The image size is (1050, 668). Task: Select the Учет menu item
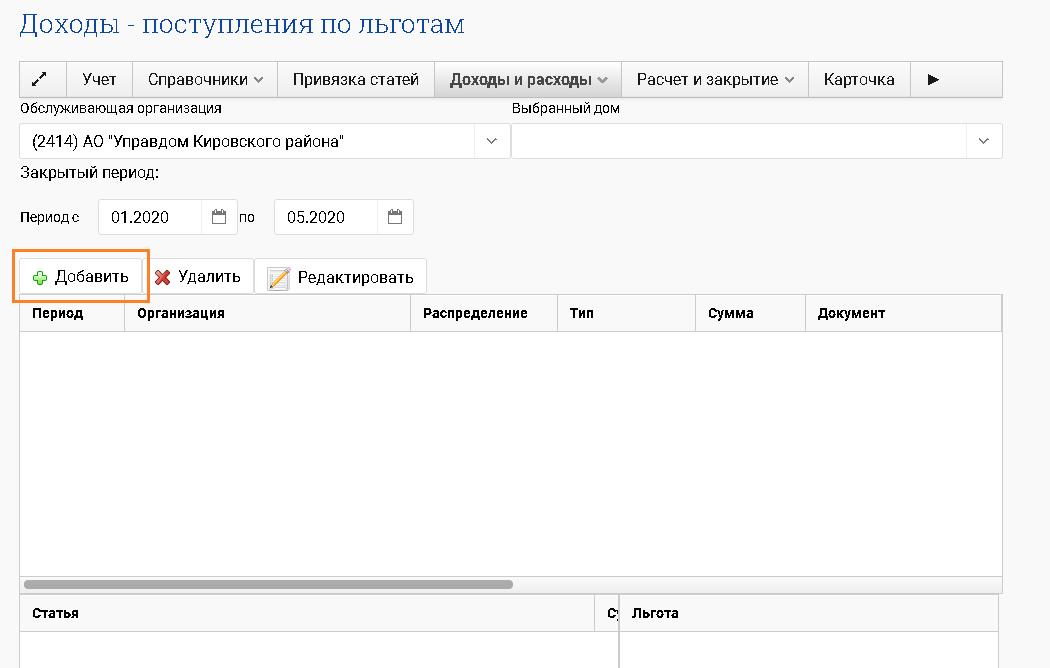(99, 80)
